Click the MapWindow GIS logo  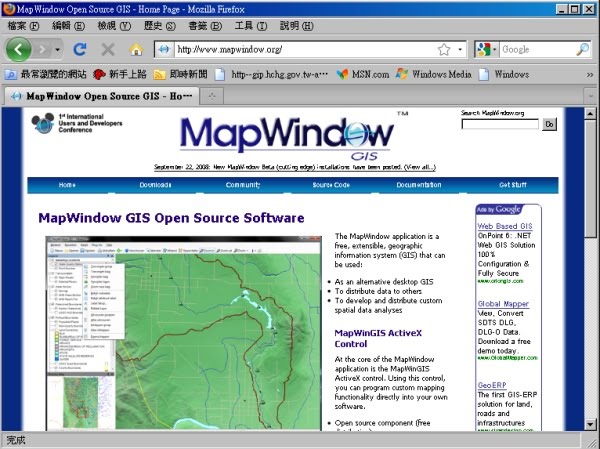point(287,138)
